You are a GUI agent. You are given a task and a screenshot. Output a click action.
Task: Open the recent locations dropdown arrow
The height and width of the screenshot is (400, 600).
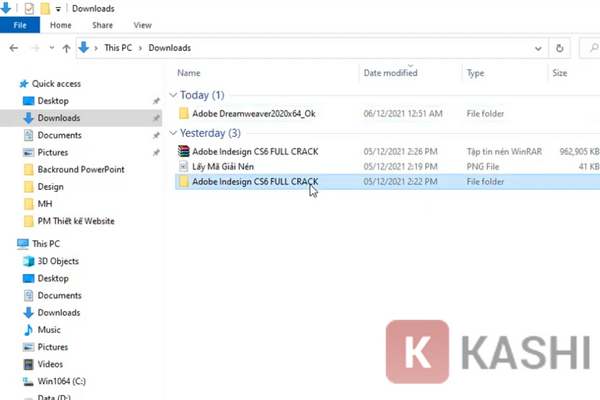52,48
